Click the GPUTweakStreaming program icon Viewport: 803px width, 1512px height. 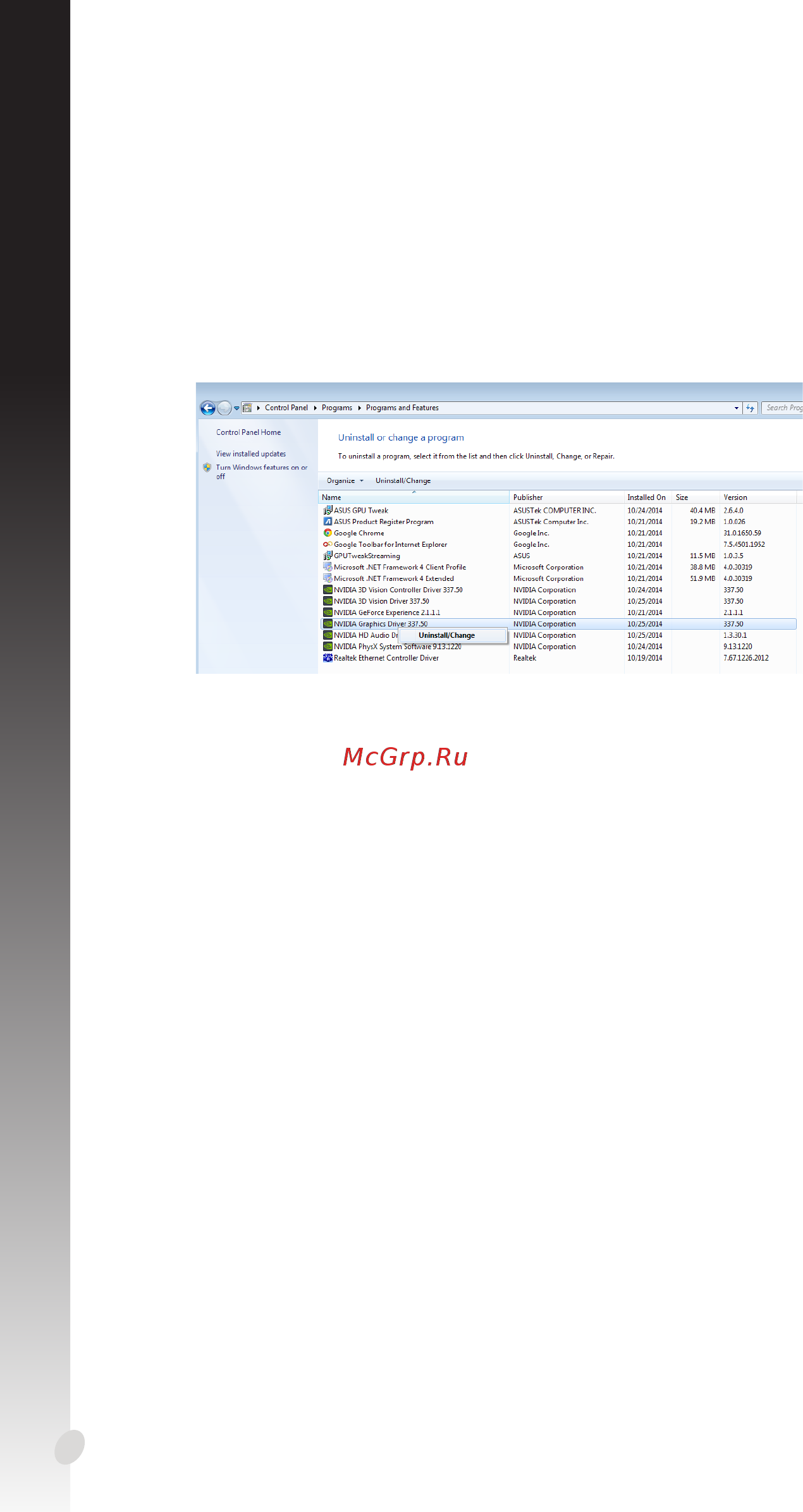pos(328,556)
